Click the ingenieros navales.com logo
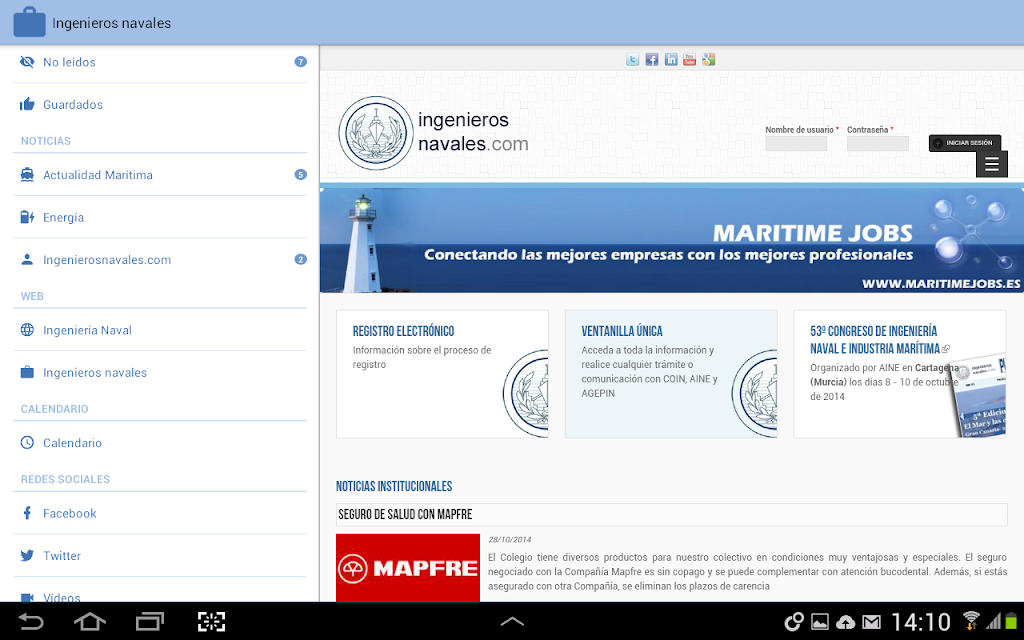Image resolution: width=1024 pixels, height=640 pixels. pyautogui.click(x=434, y=133)
